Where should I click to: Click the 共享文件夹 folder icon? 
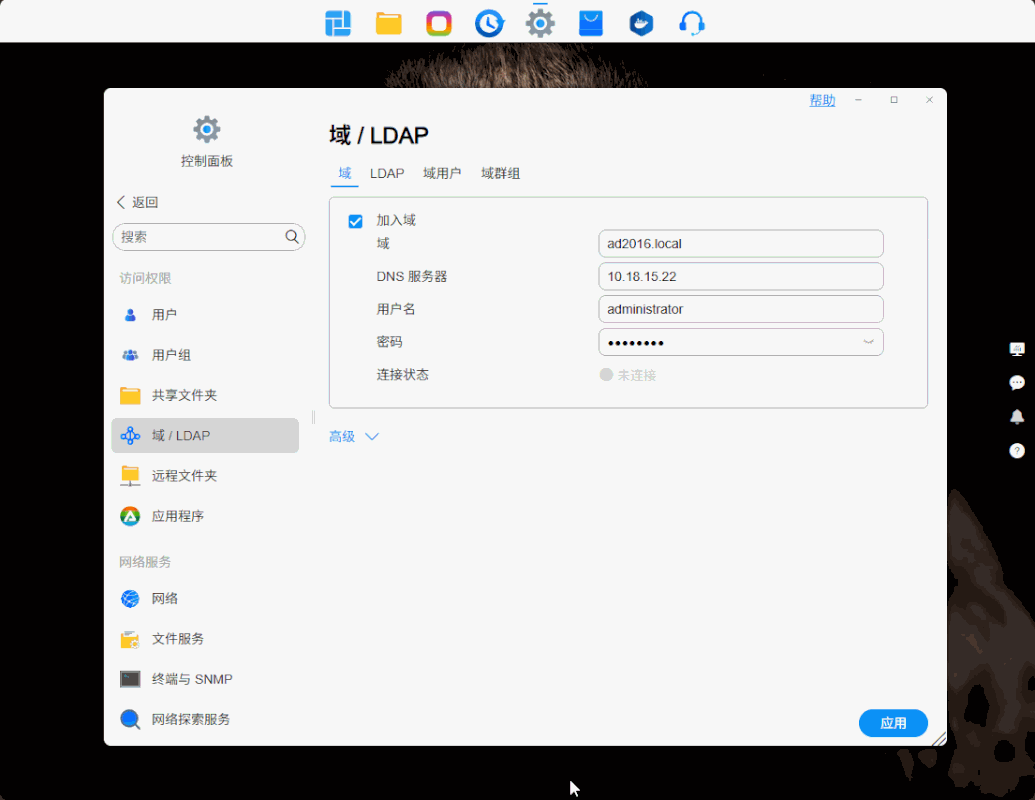click(x=130, y=395)
